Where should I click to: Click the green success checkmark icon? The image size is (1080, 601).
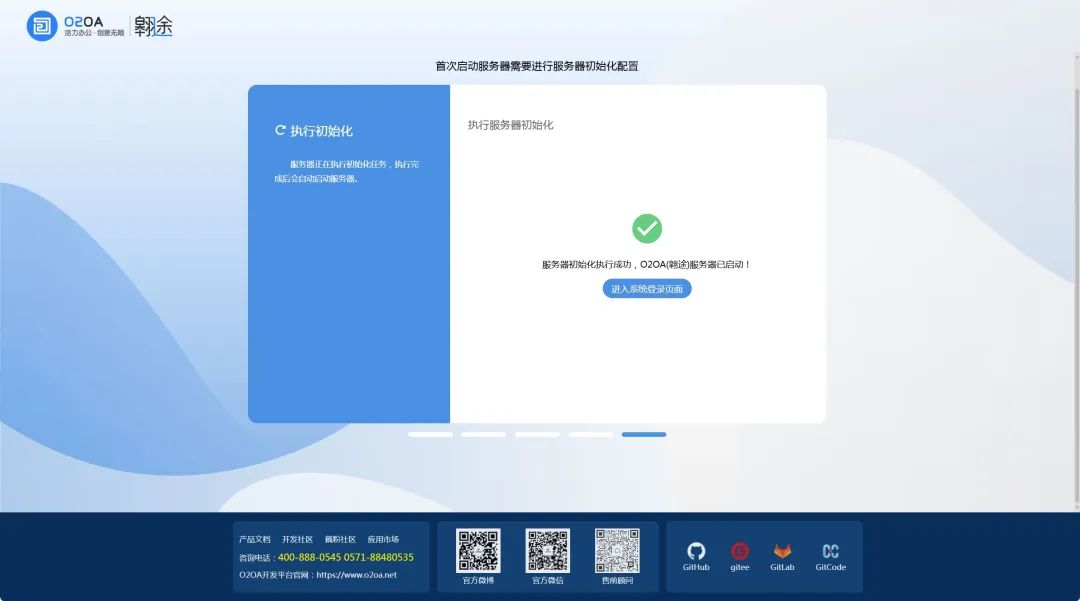tap(647, 229)
